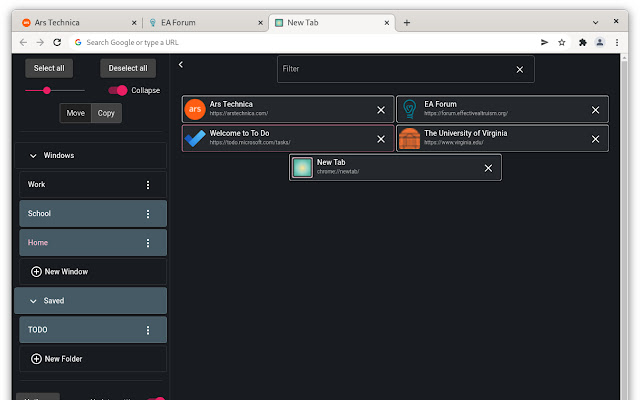
Task: Close the University of Virginia card
Action: point(596,139)
